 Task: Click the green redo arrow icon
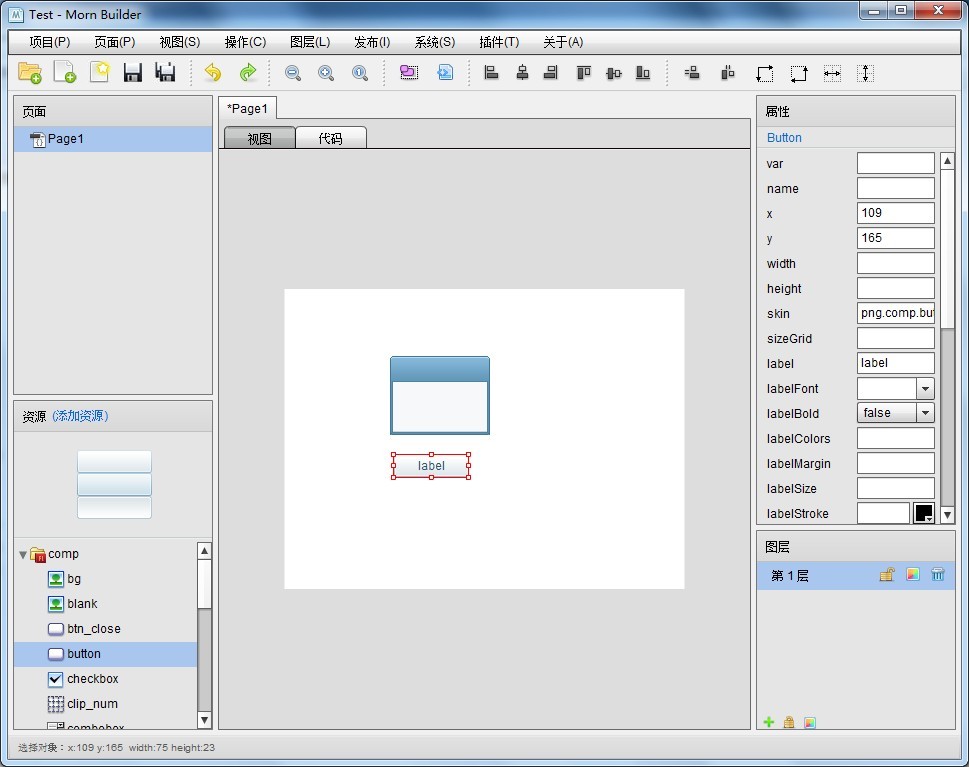(x=247, y=72)
